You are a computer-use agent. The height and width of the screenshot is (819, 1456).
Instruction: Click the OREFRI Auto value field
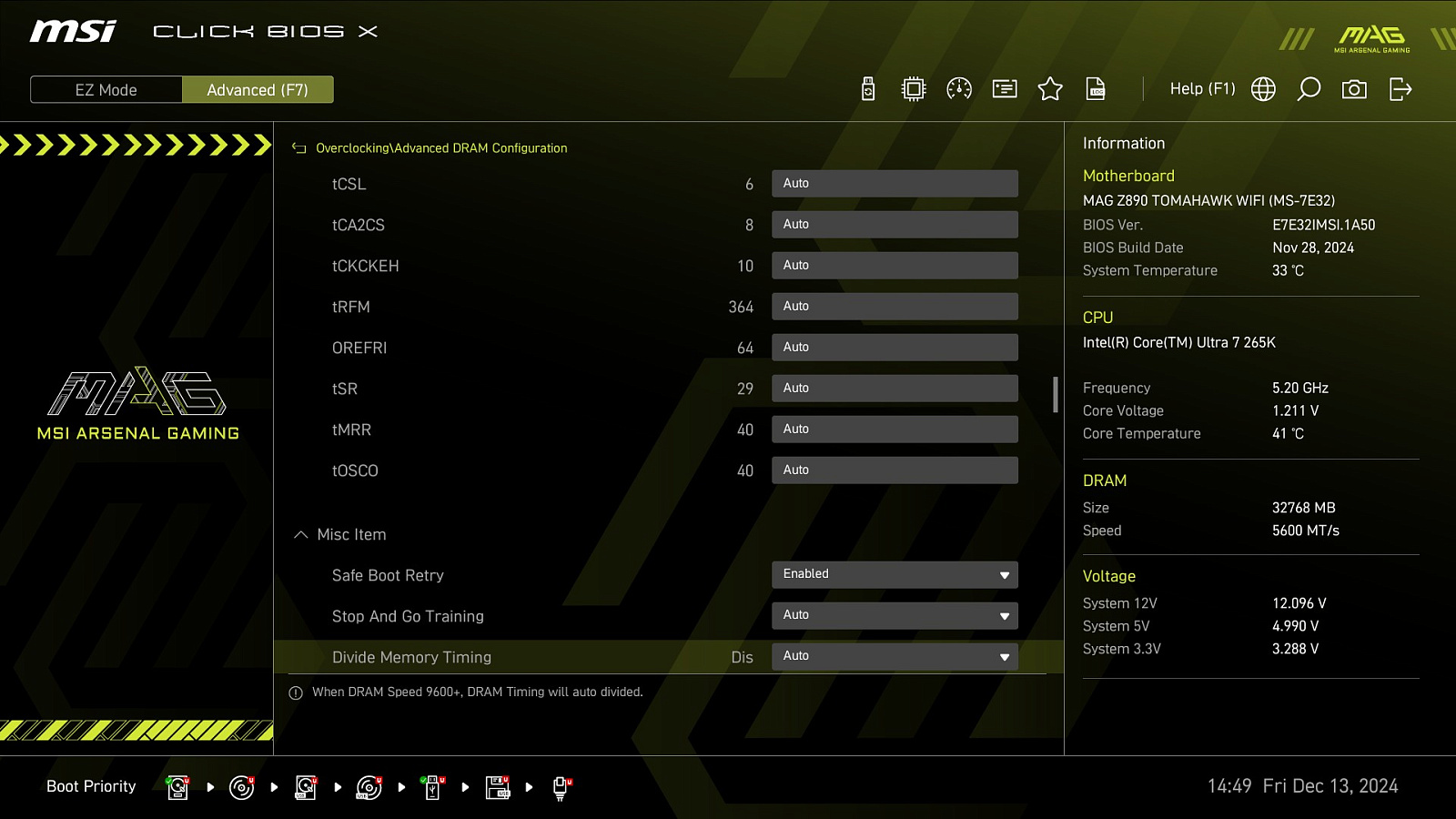pos(895,347)
